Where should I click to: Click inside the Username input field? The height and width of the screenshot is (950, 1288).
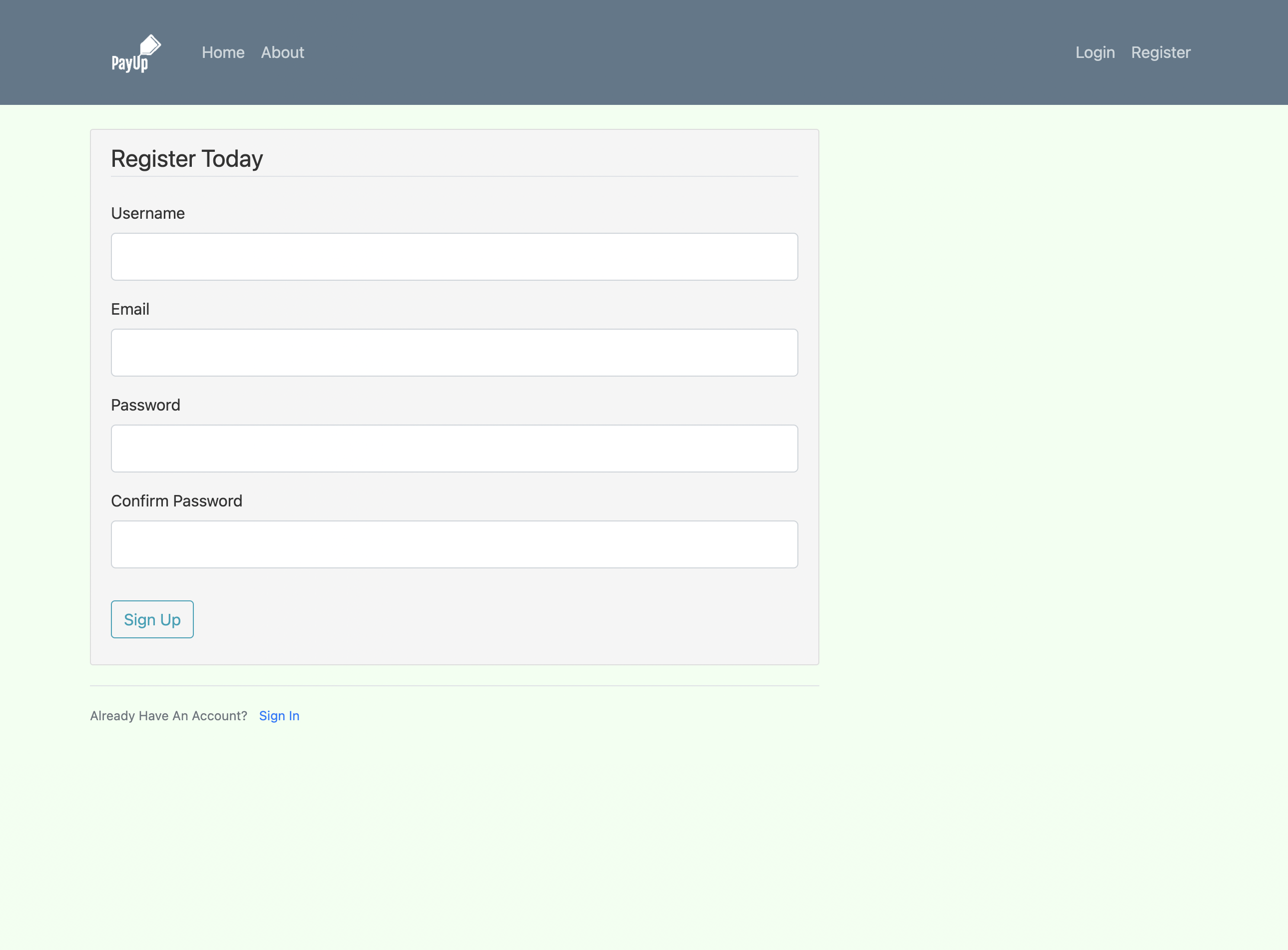(x=454, y=256)
